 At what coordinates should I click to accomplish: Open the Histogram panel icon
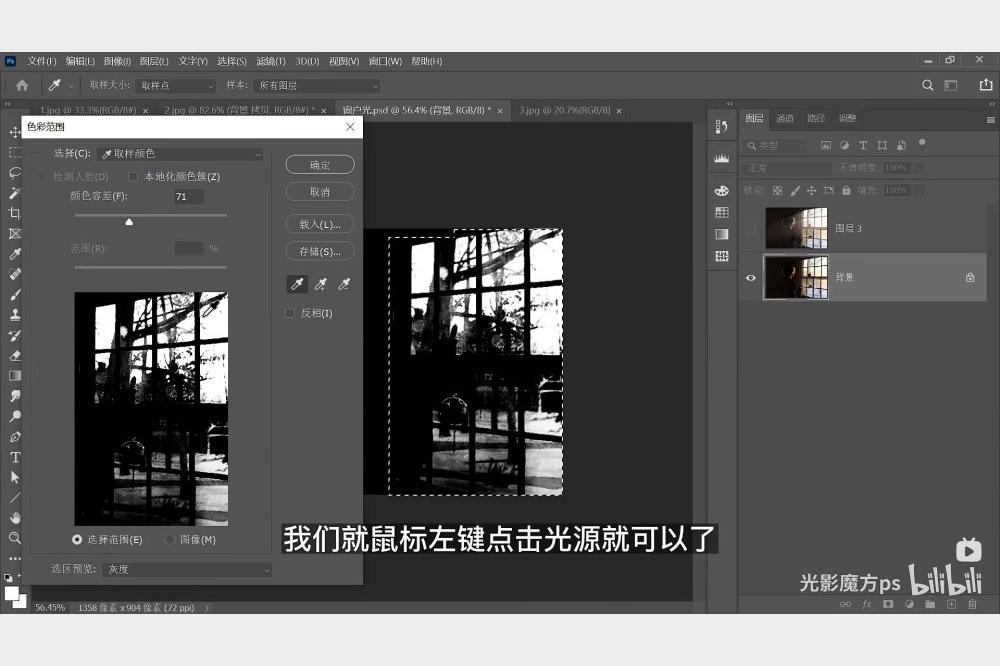click(721, 158)
